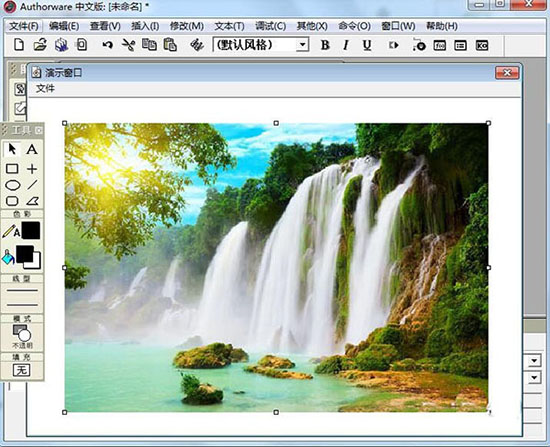Close the tools palette with its small button
This screenshot has height=447, width=550.
(x=39, y=131)
